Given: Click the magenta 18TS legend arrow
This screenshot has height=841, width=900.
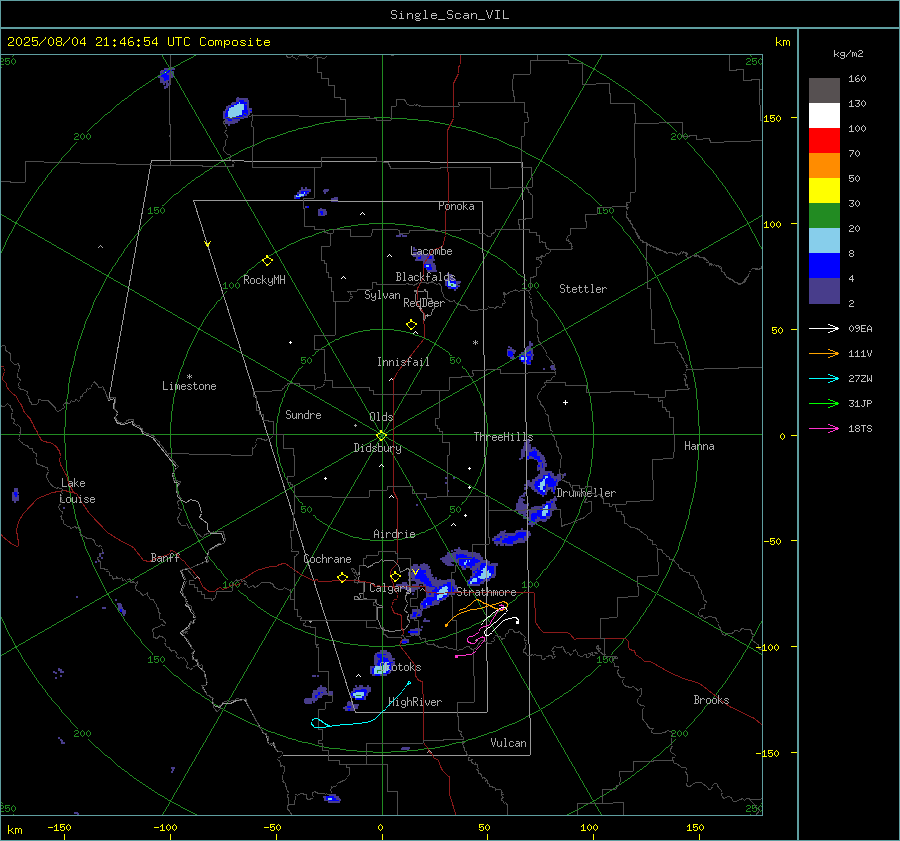Looking at the screenshot, I should [824, 428].
